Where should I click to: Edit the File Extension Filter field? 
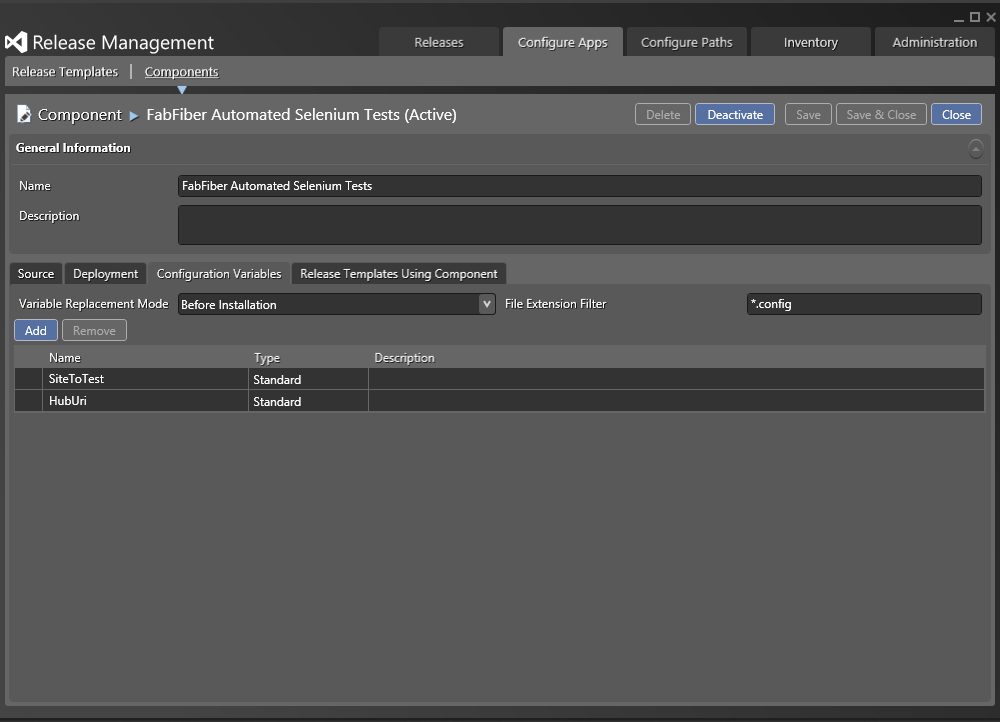pyautogui.click(x=864, y=304)
